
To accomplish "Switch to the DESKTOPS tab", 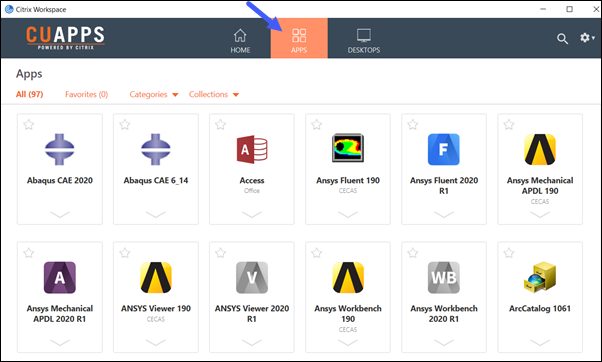I will tap(364, 41).
